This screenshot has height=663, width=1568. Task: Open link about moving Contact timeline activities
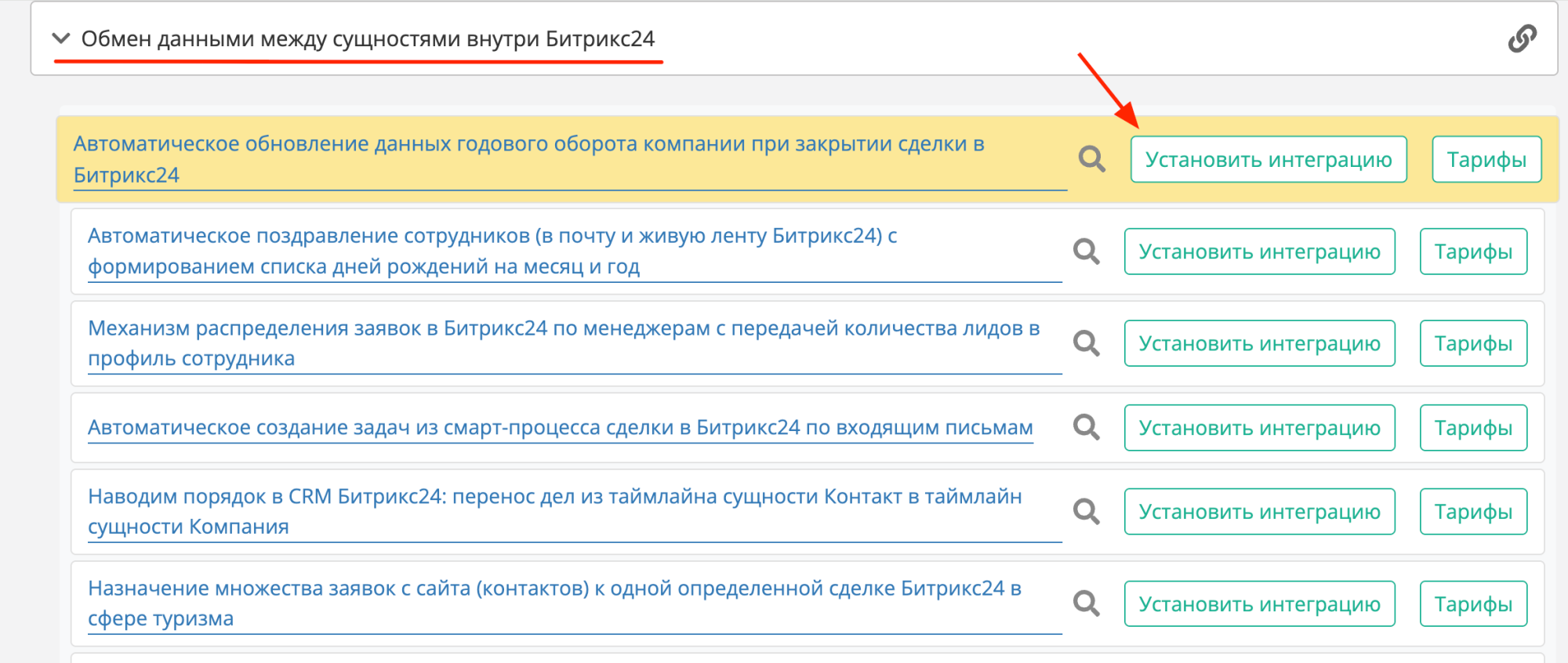pyautogui.click(x=554, y=497)
